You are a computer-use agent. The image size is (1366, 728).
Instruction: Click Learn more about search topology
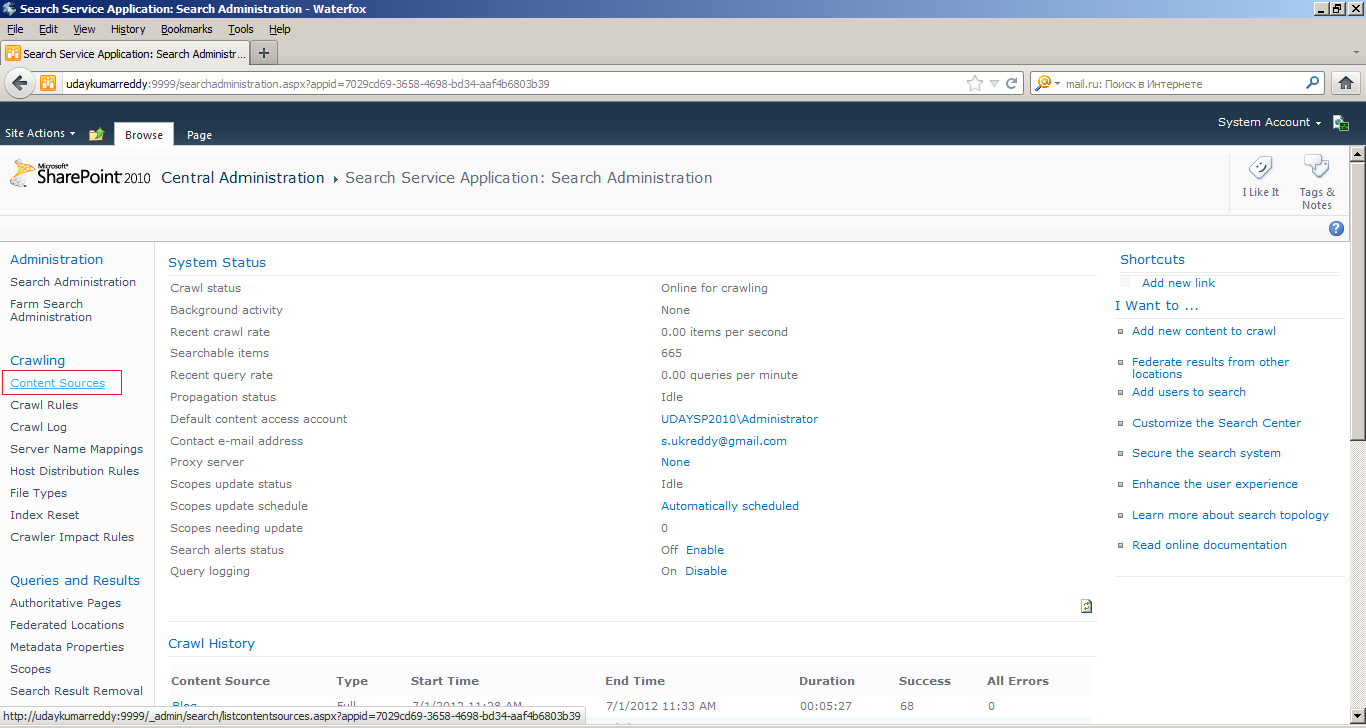pyautogui.click(x=1231, y=515)
